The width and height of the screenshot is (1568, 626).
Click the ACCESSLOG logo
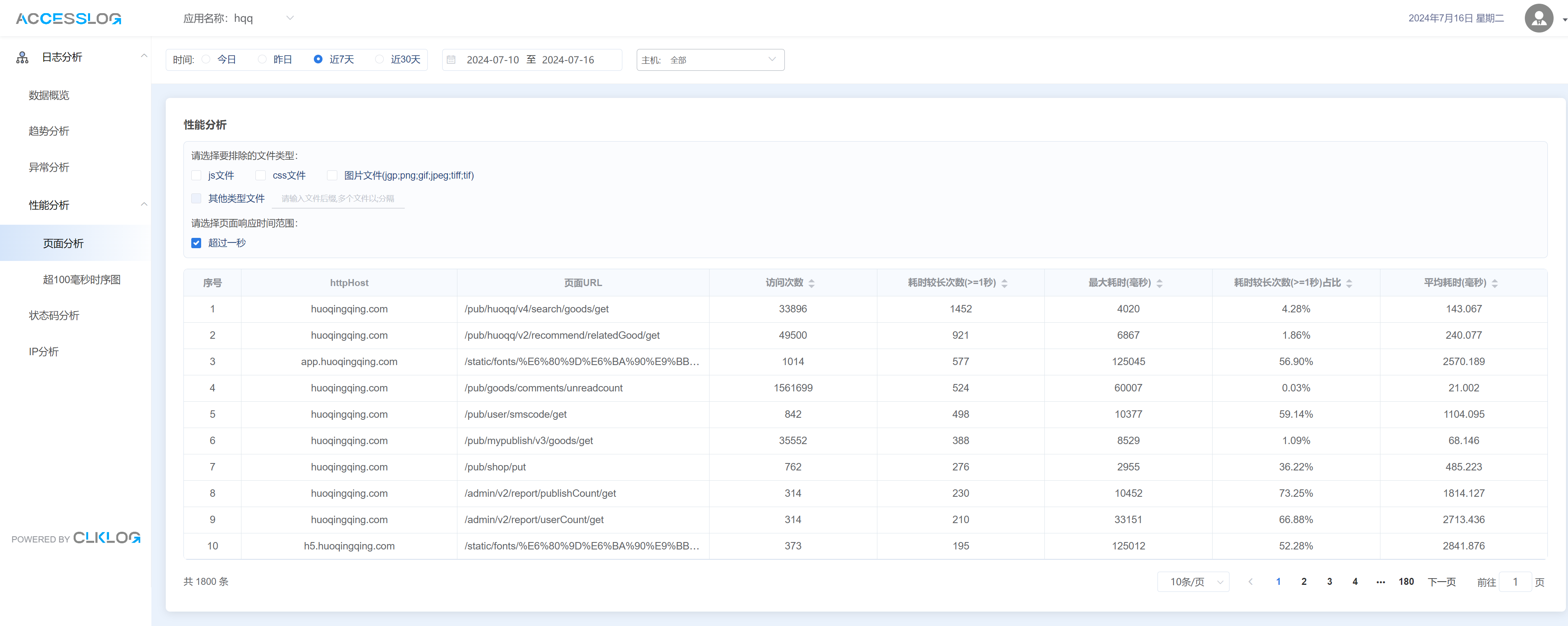(x=68, y=18)
